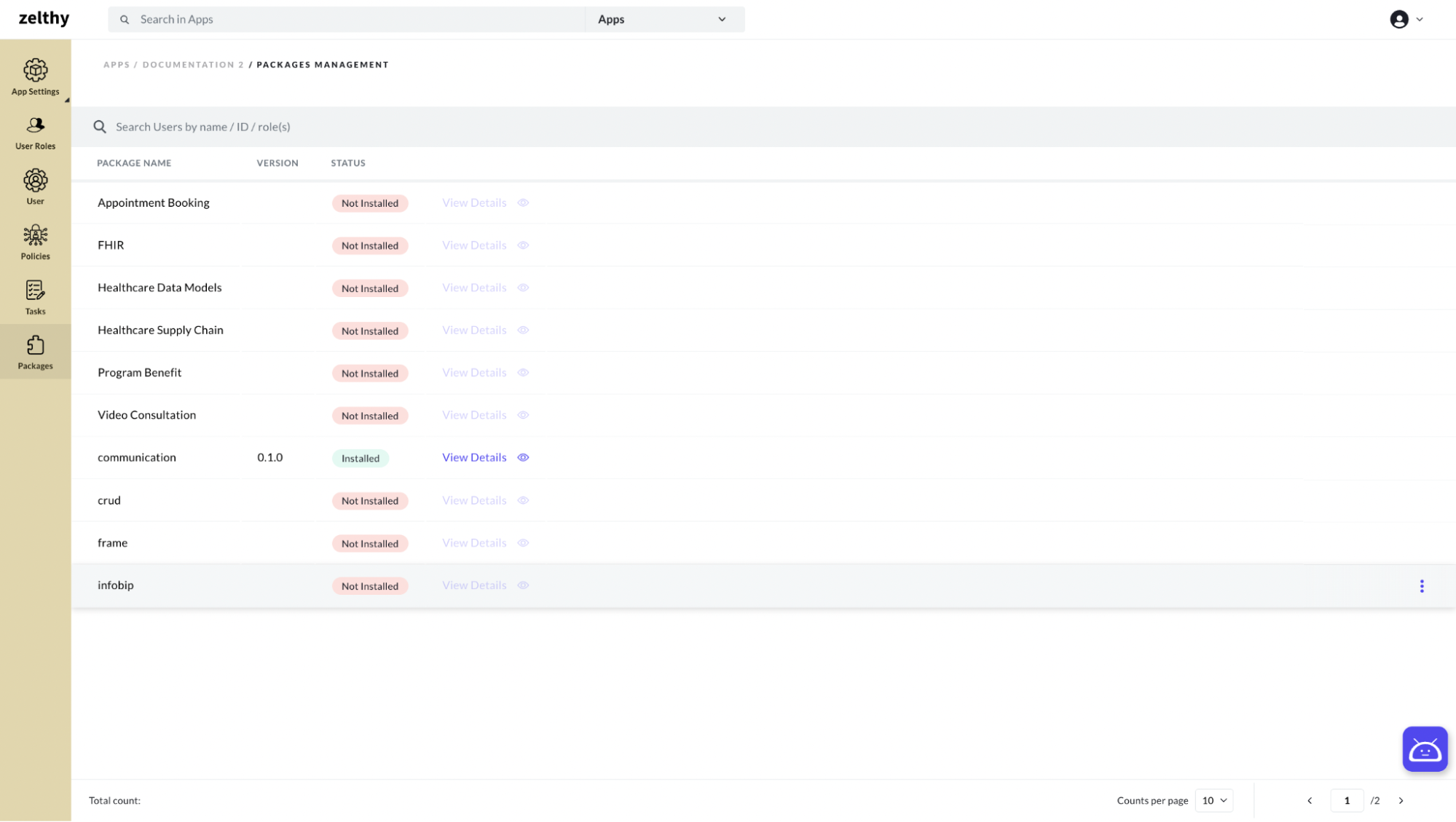This screenshot has height=822, width=1456.
Task: View Details for FHIR
Action: (x=474, y=245)
